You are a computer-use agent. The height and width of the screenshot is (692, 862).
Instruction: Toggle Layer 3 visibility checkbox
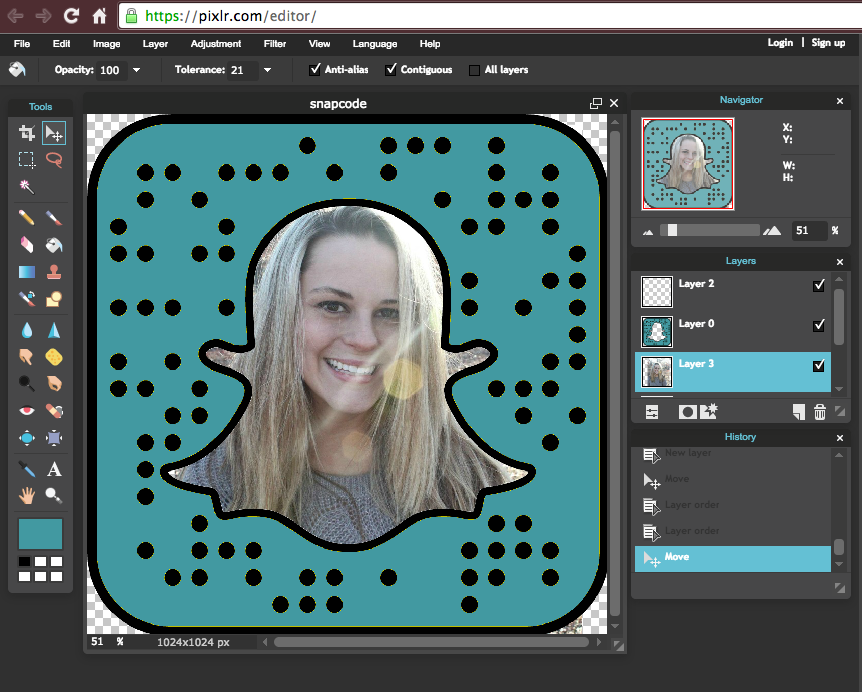point(819,366)
